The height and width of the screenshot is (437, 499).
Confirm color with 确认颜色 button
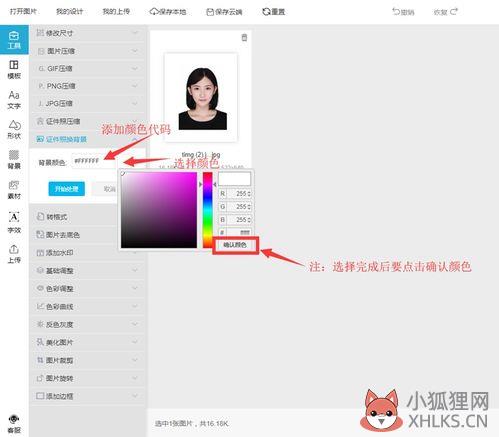tap(235, 245)
